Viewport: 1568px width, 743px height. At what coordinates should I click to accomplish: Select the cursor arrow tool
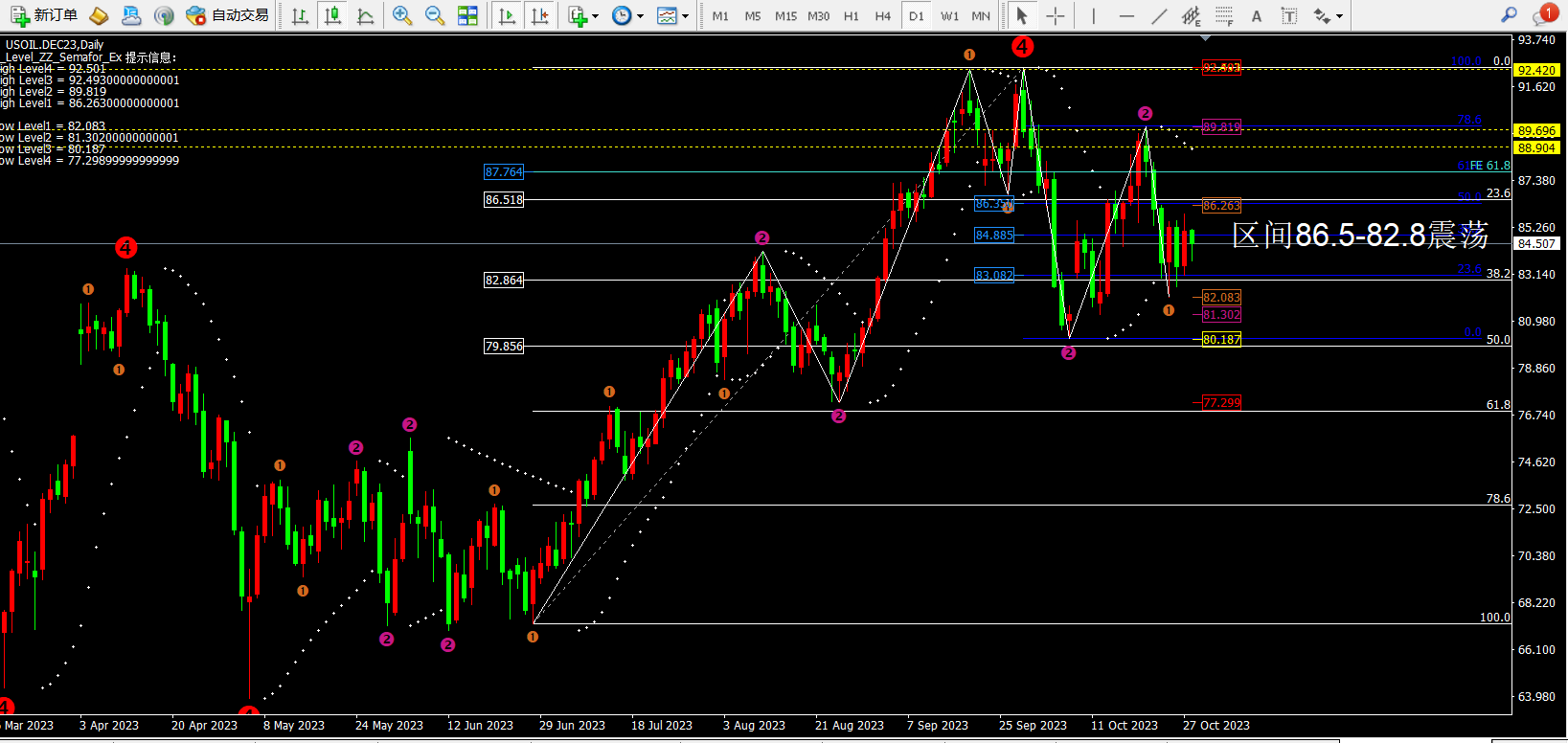pos(1022,15)
